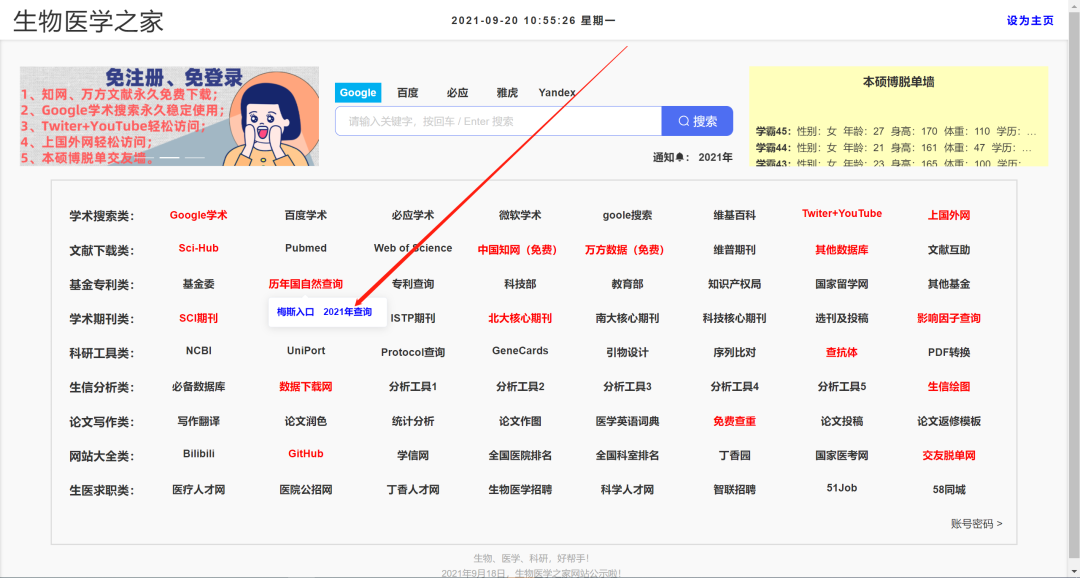Click the 账号密码 > link
Image resolution: width=1080 pixels, height=578 pixels.
pos(977,524)
